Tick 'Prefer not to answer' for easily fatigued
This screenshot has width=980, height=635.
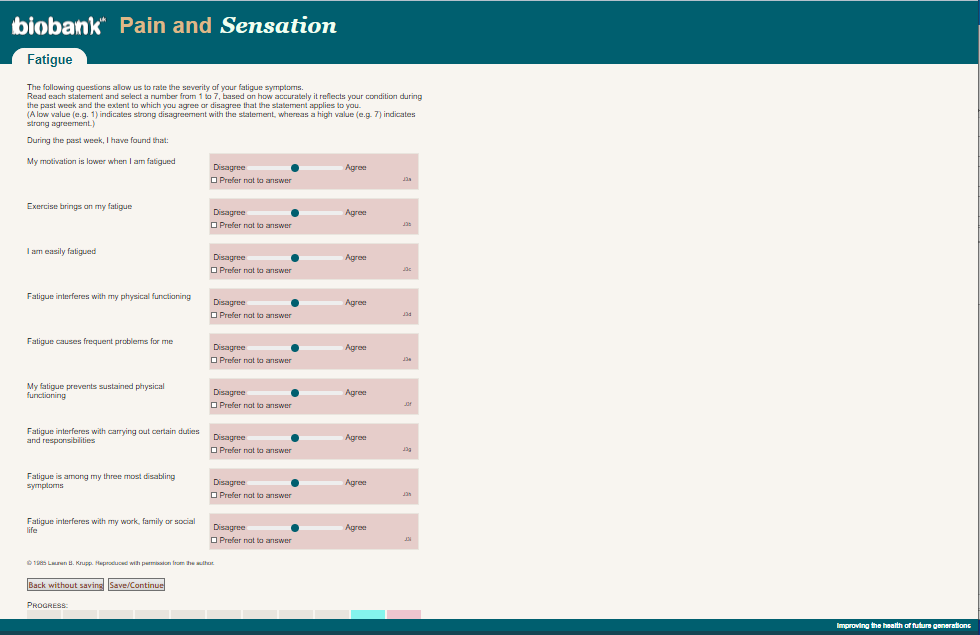pyautogui.click(x=214, y=270)
